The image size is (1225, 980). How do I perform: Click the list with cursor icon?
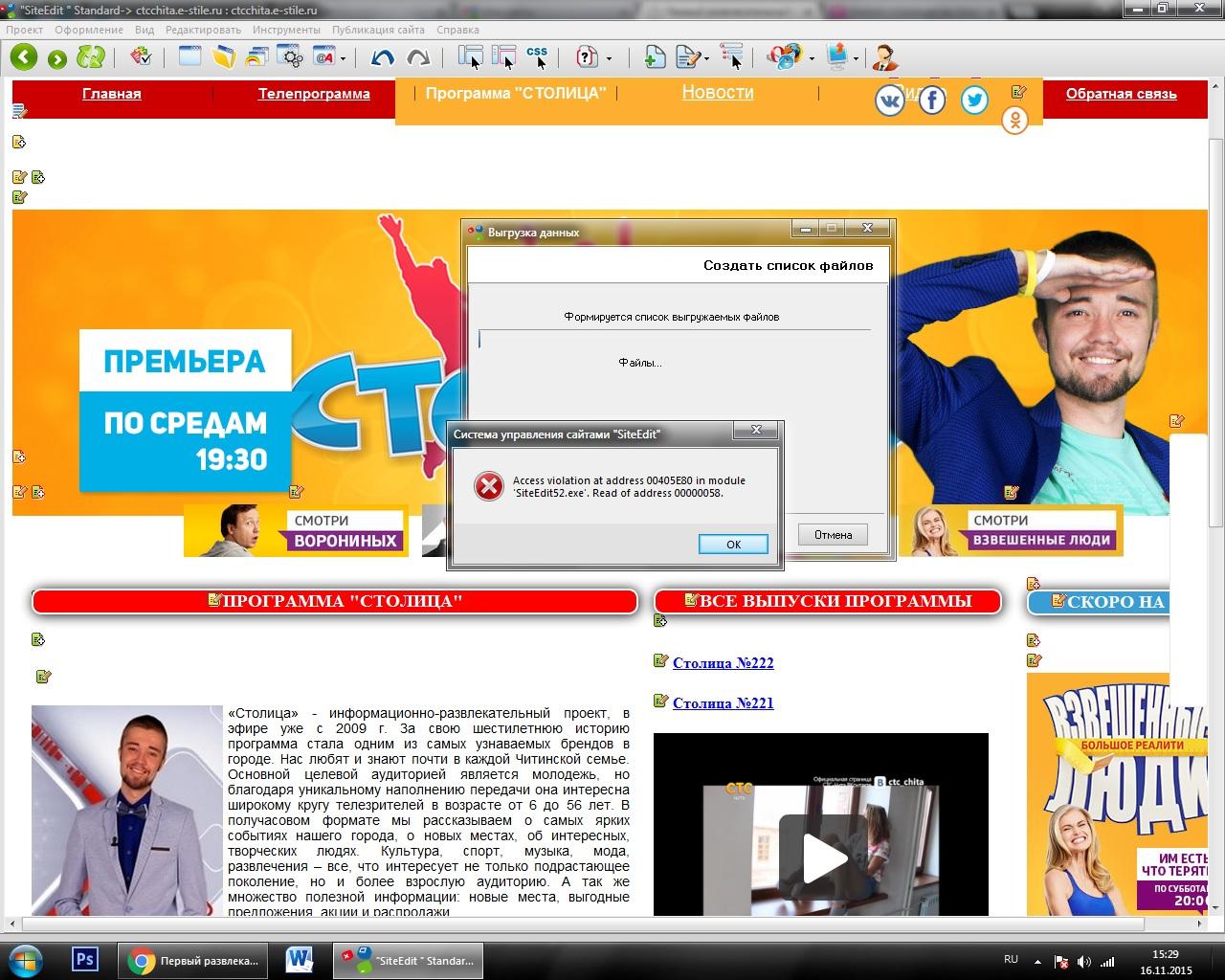click(731, 57)
